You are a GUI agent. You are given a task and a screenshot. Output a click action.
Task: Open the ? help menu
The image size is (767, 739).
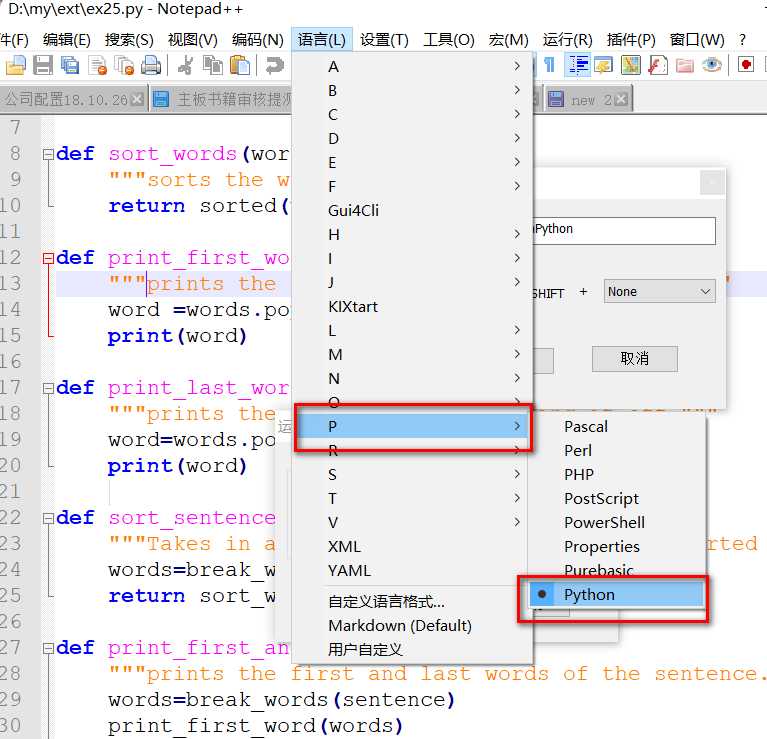coord(743,40)
